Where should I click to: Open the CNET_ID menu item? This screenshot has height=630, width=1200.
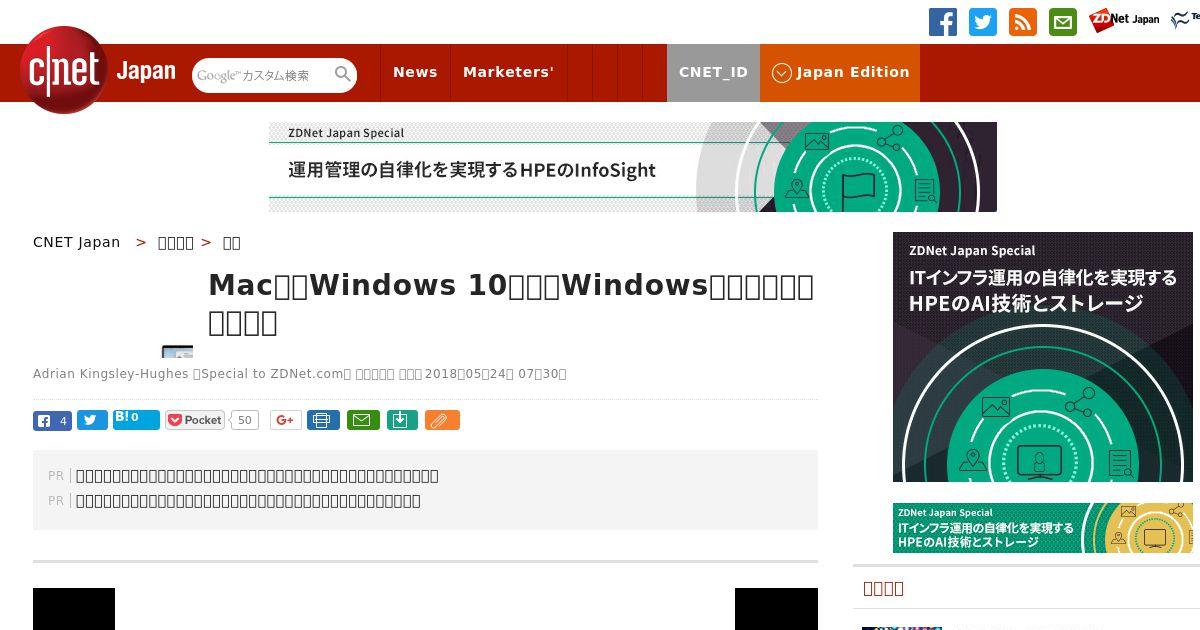pos(713,73)
